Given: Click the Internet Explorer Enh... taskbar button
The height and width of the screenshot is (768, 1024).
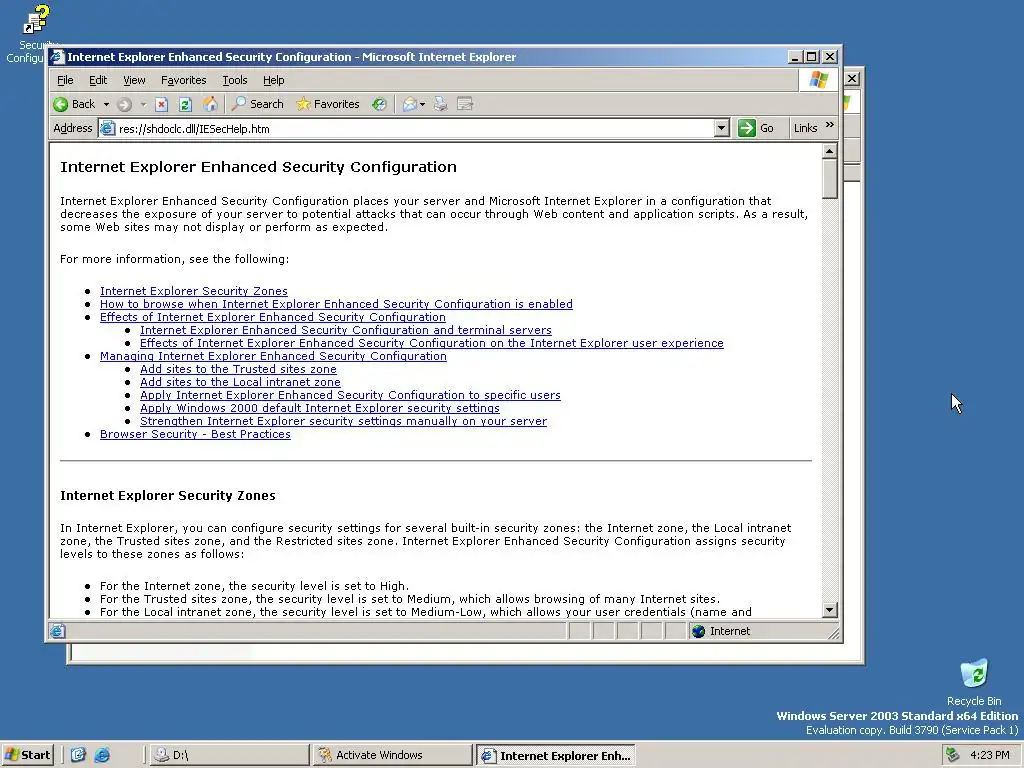Looking at the screenshot, I should point(555,755).
